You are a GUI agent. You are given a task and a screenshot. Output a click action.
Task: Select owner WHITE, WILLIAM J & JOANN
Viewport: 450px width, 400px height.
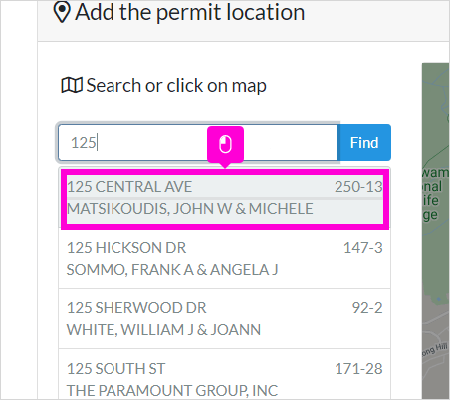click(x=164, y=330)
